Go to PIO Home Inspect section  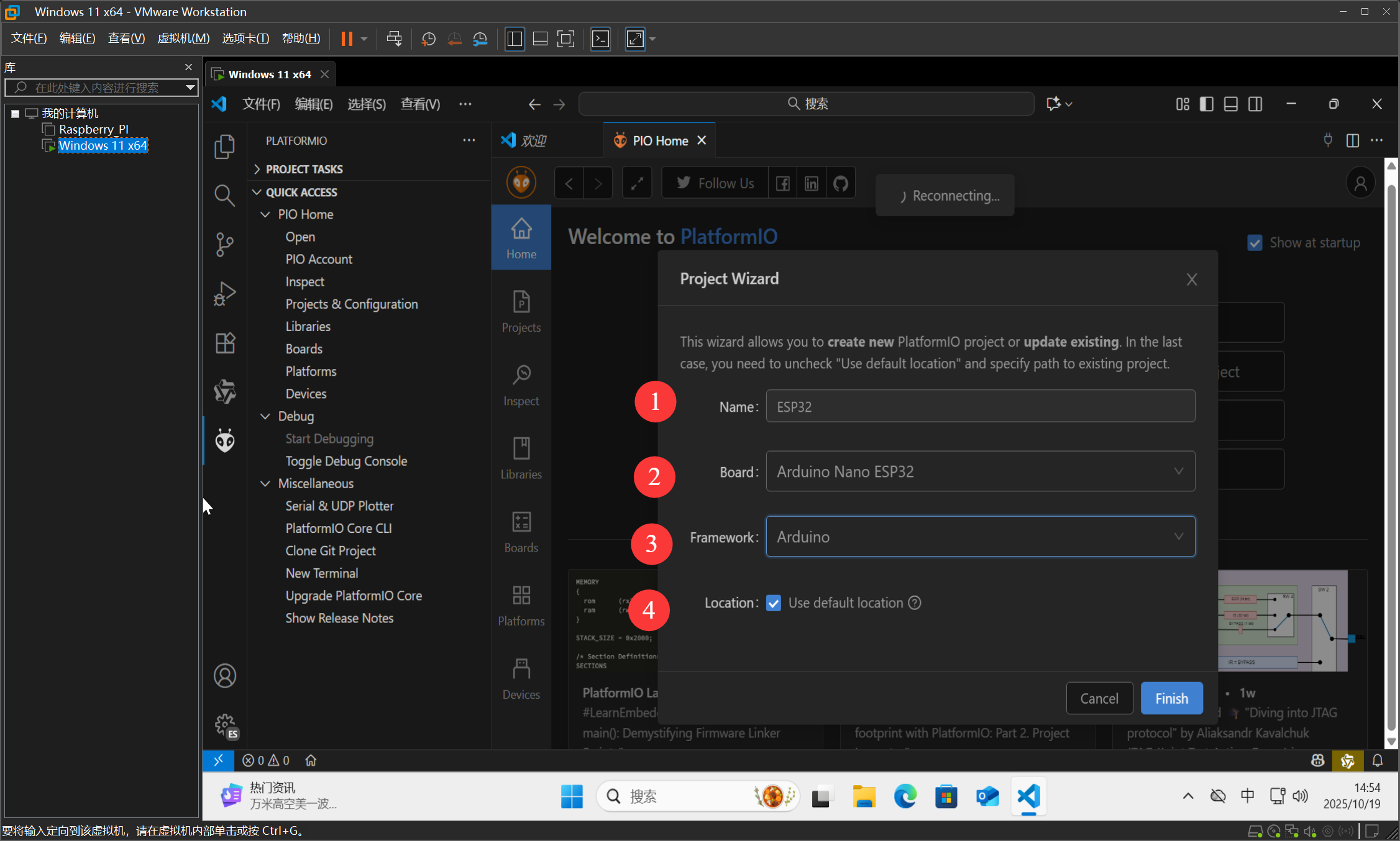[x=521, y=385]
